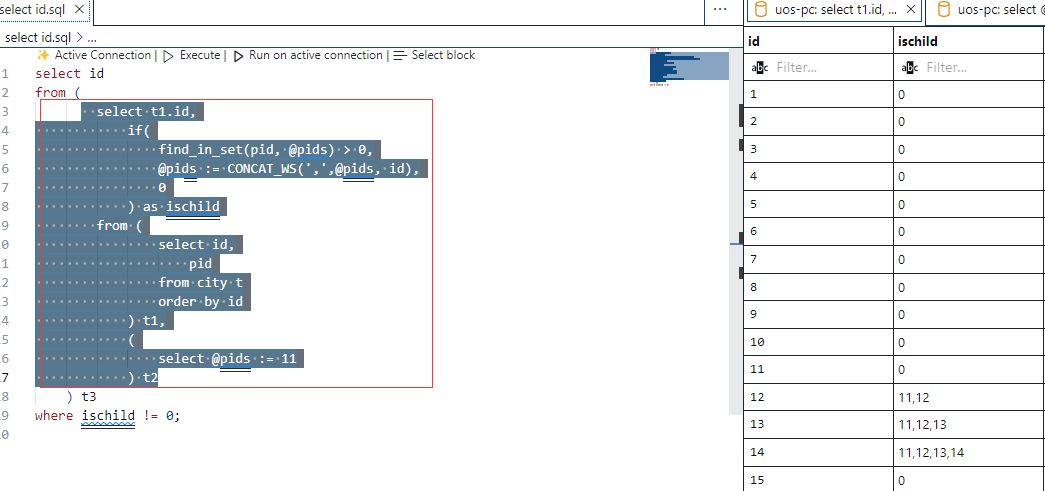Click 'from city t' in the code
1045x491 pixels.
[201, 282]
